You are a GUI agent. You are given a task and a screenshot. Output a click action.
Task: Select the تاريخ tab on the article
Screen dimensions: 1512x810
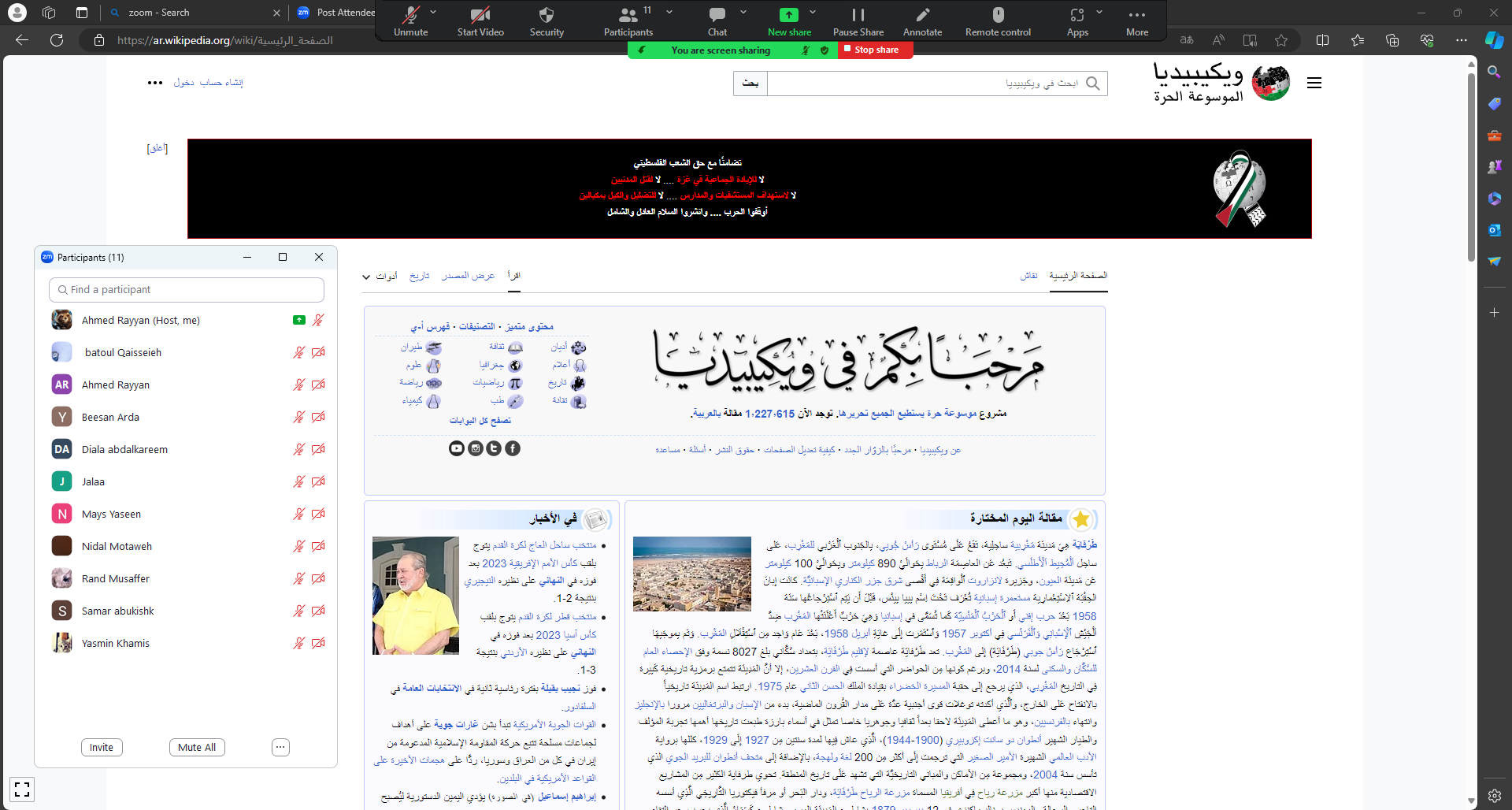tap(420, 276)
